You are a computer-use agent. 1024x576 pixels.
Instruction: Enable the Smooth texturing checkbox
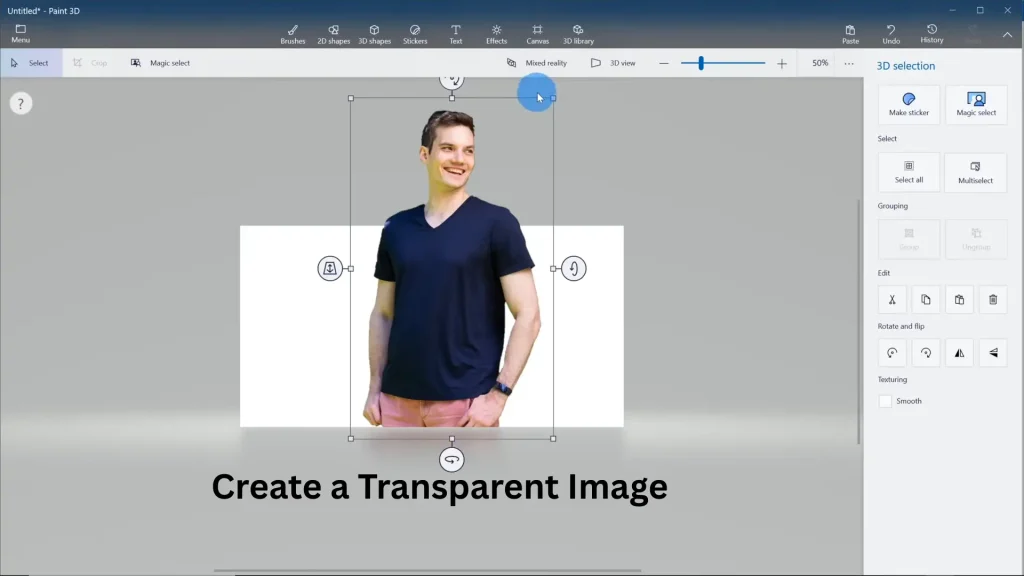coord(886,400)
